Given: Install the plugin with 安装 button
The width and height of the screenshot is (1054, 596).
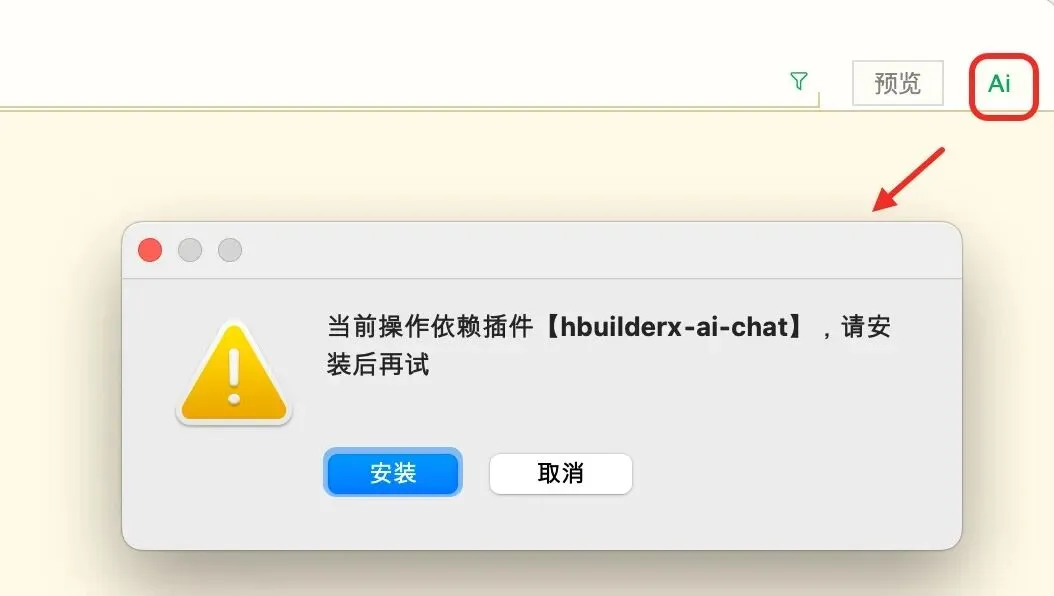Looking at the screenshot, I should 393,473.
